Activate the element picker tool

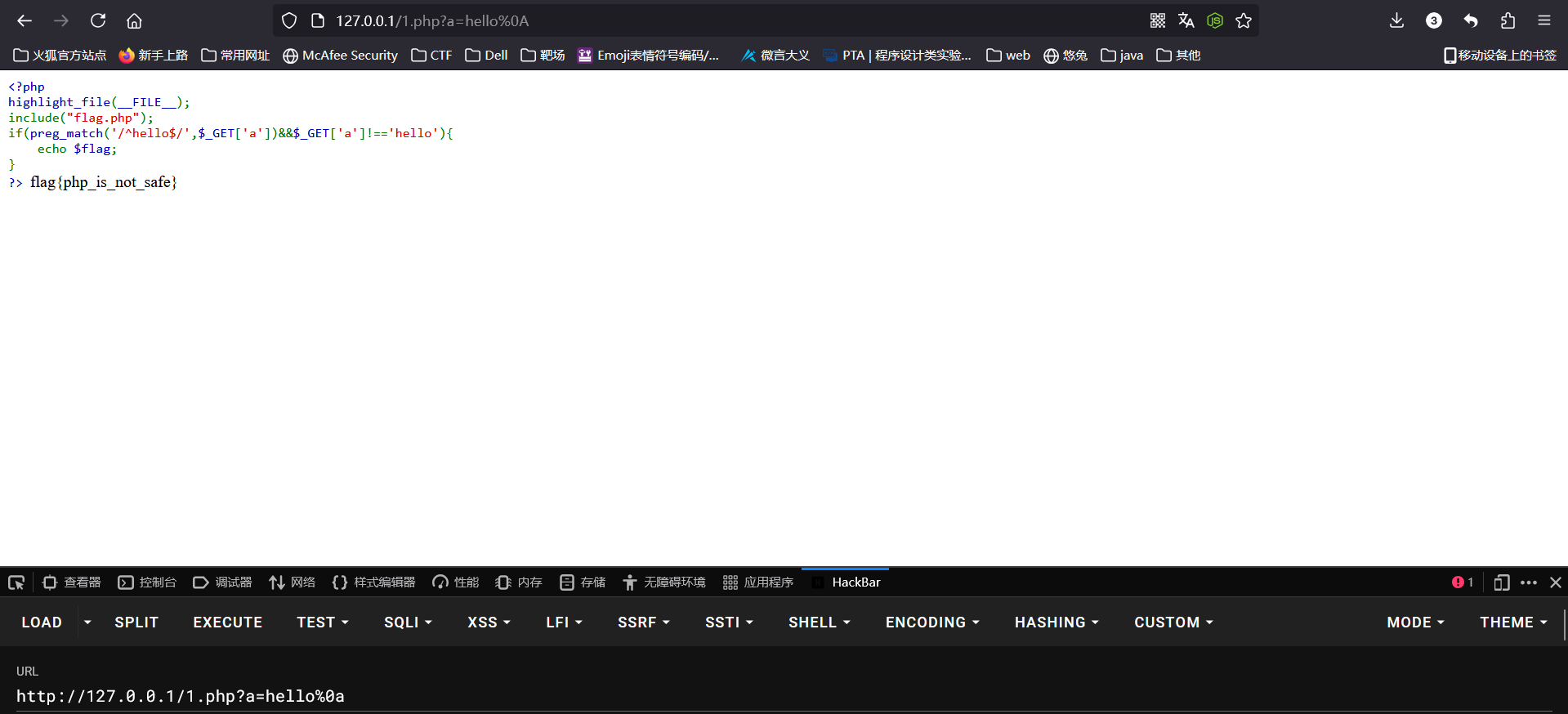16,582
